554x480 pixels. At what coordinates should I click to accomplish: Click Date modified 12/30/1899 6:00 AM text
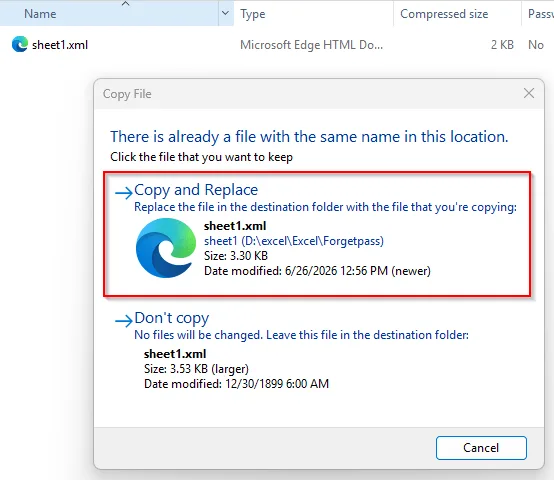236,384
